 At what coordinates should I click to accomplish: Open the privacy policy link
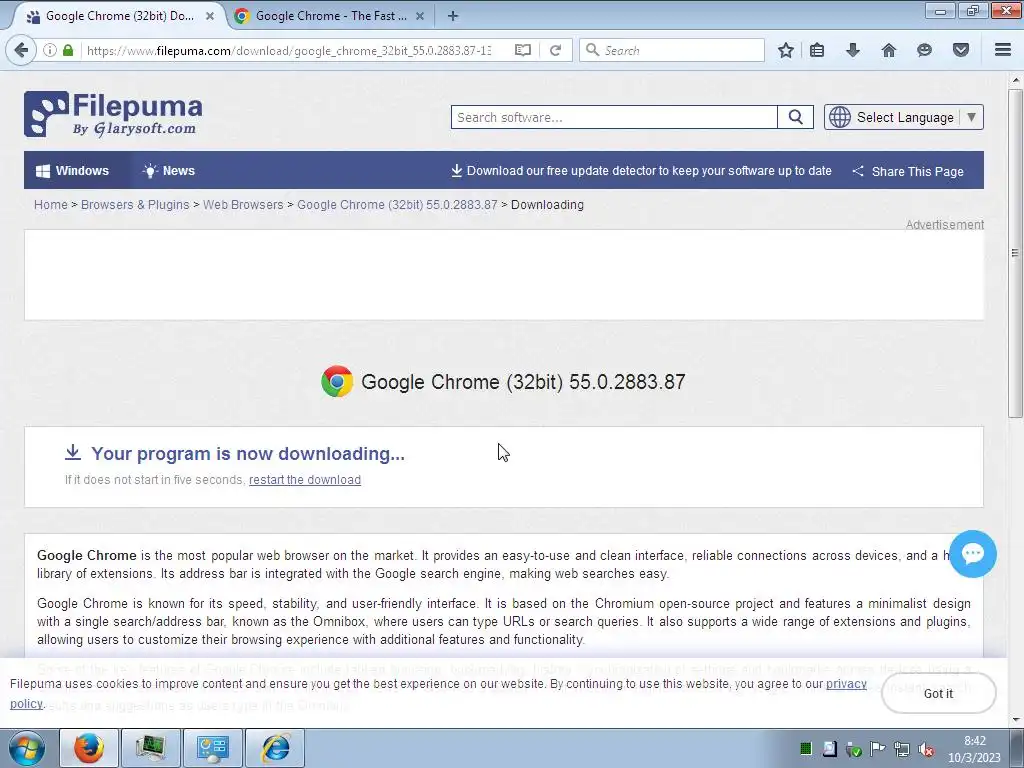point(846,684)
